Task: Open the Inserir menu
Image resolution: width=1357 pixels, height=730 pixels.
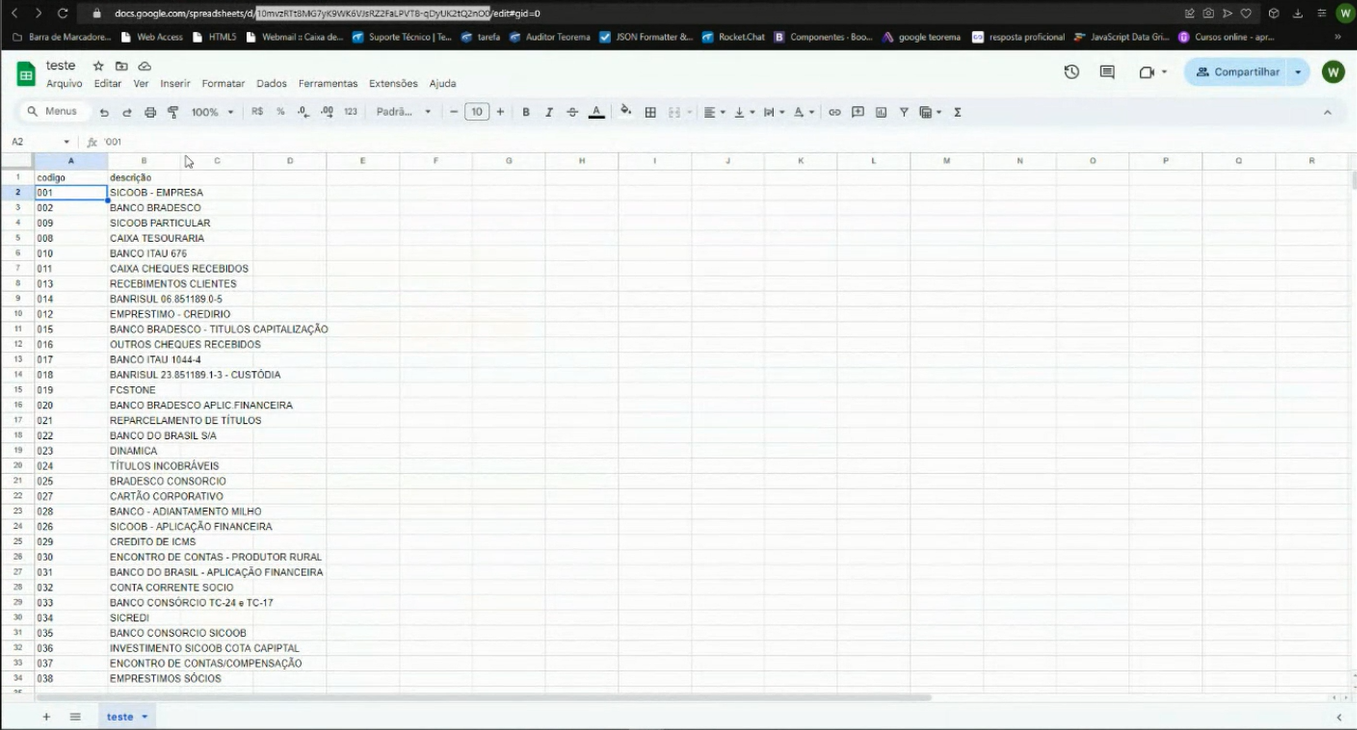Action: click(x=175, y=84)
